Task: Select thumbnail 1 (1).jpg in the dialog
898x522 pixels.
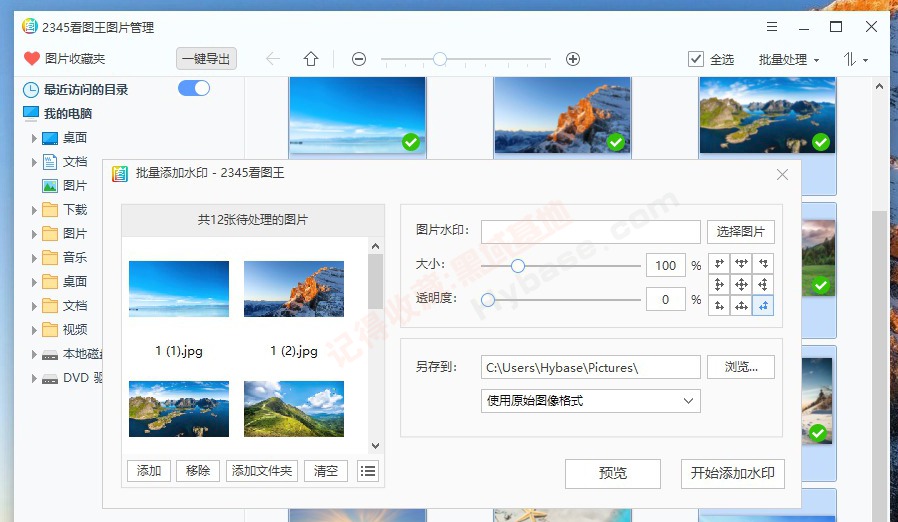Action: [x=179, y=289]
